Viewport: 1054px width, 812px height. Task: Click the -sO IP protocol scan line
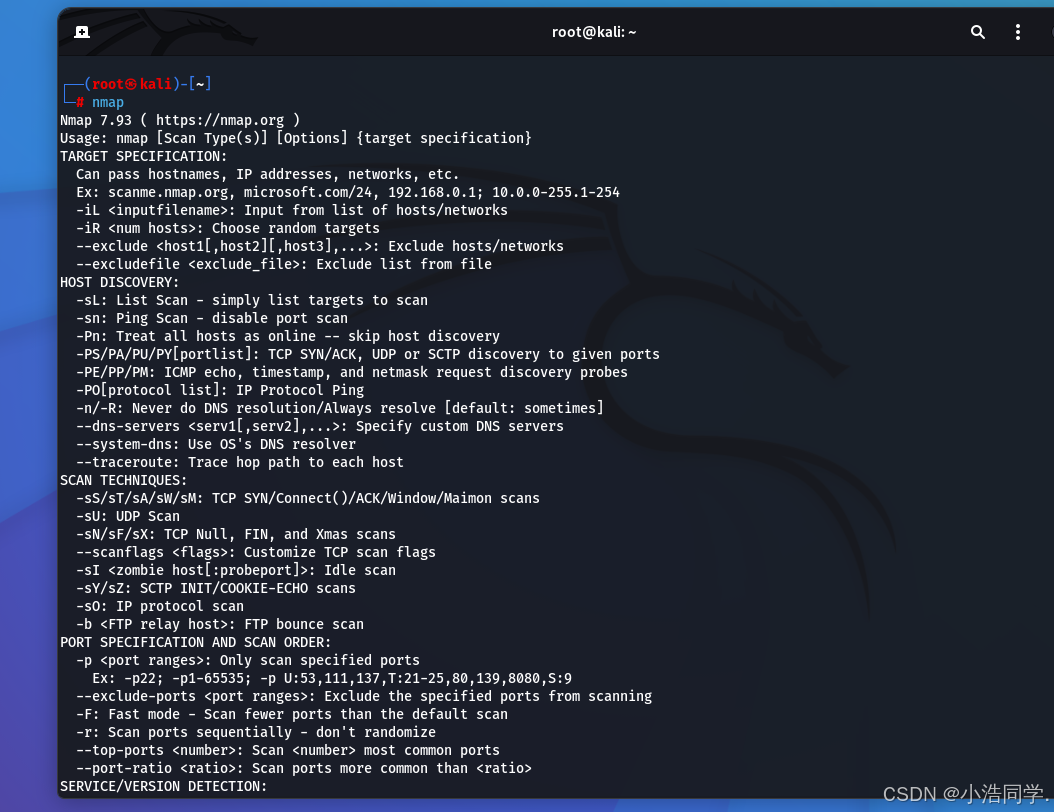(x=160, y=607)
